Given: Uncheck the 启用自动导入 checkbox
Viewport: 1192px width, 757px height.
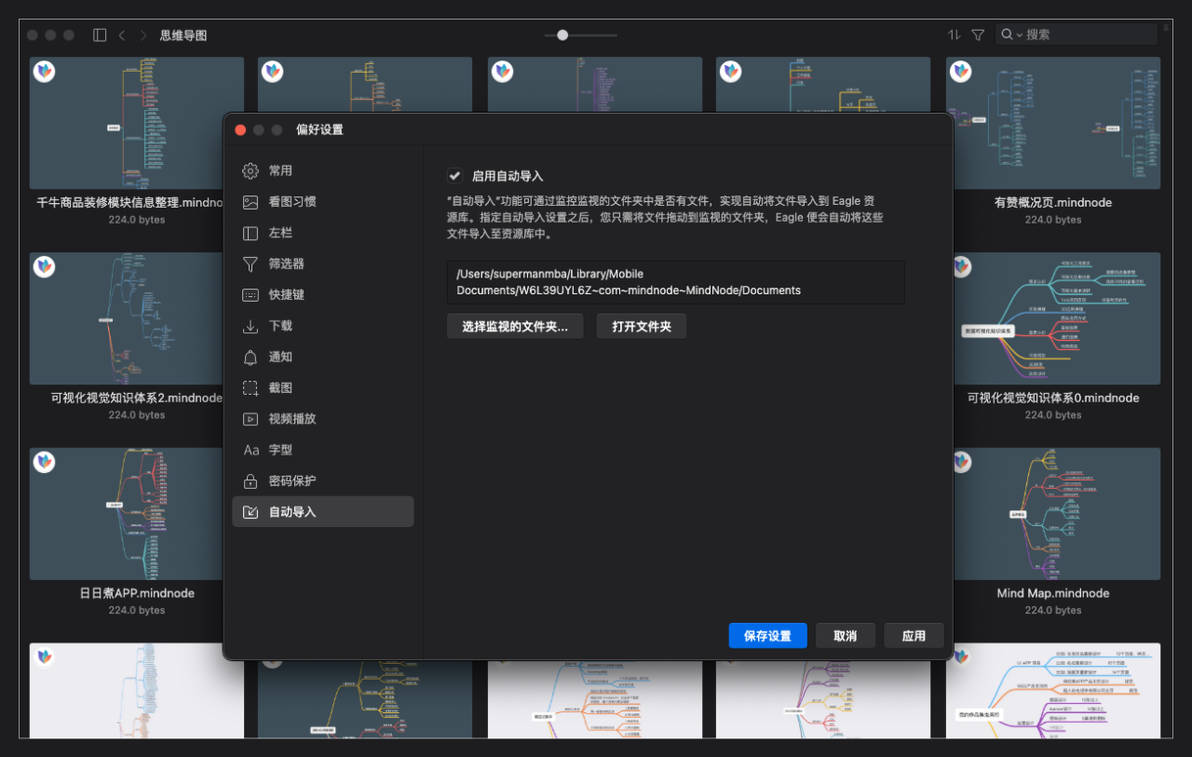Looking at the screenshot, I should 455,176.
